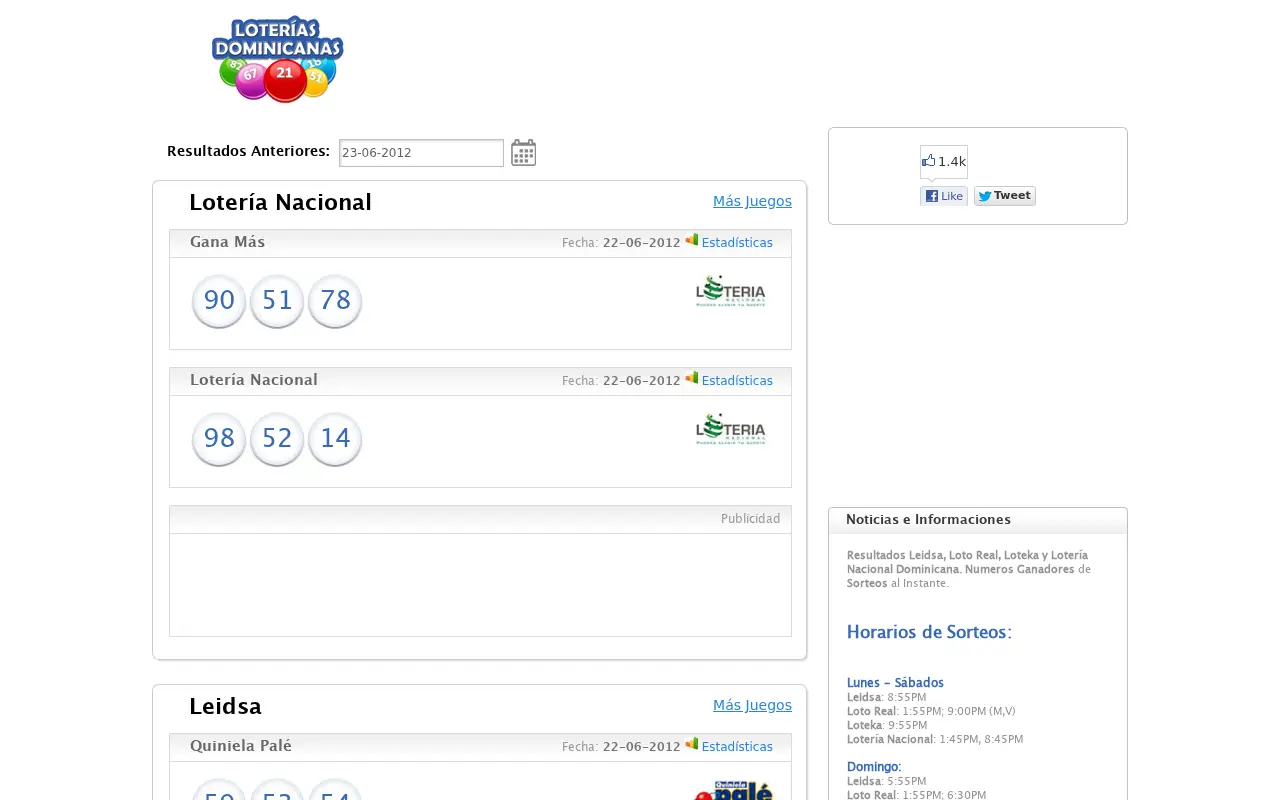Click the Quiniela Palé logo

(733, 790)
